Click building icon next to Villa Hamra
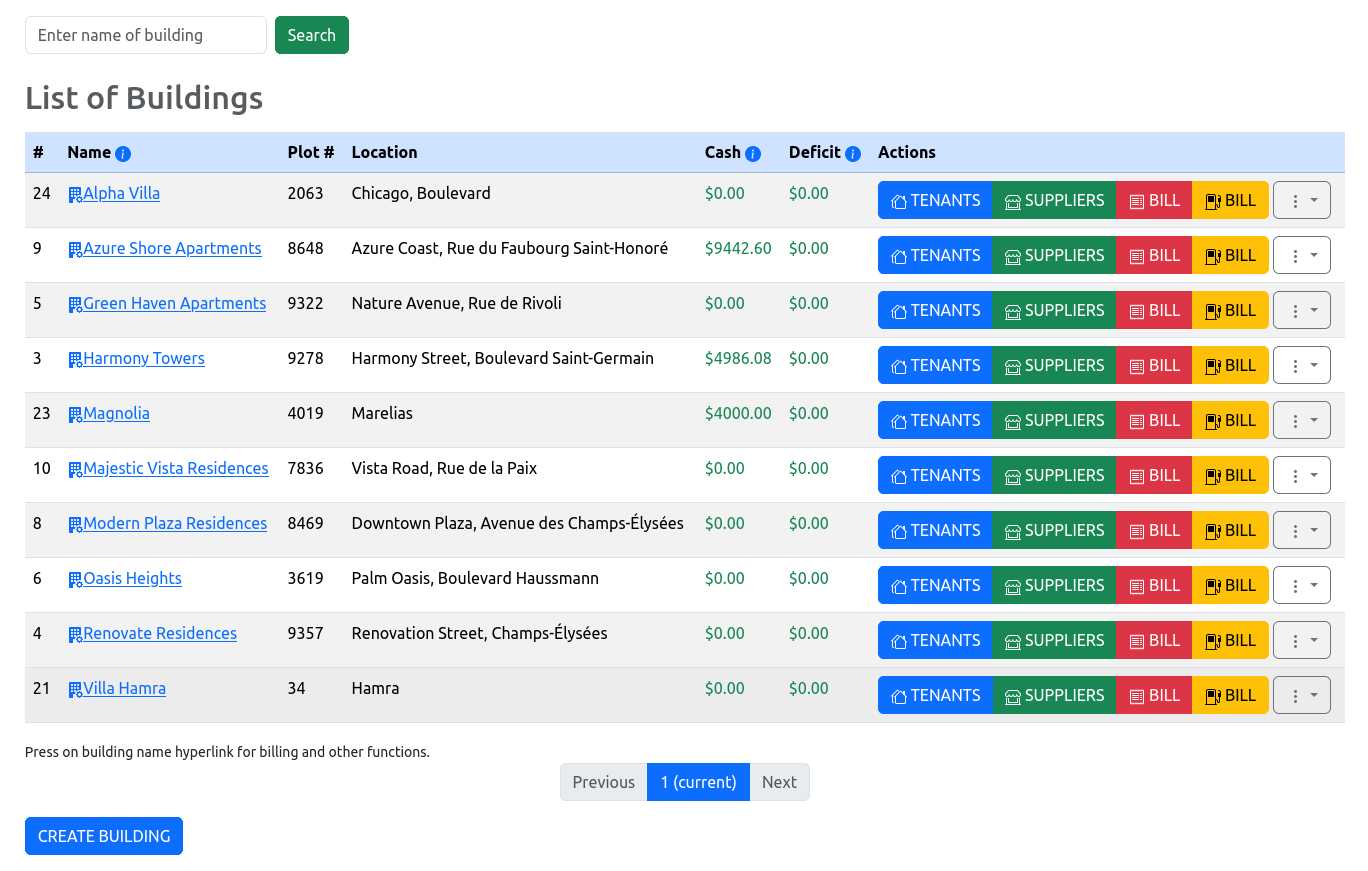1368x871 pixels. coord(75,690)
